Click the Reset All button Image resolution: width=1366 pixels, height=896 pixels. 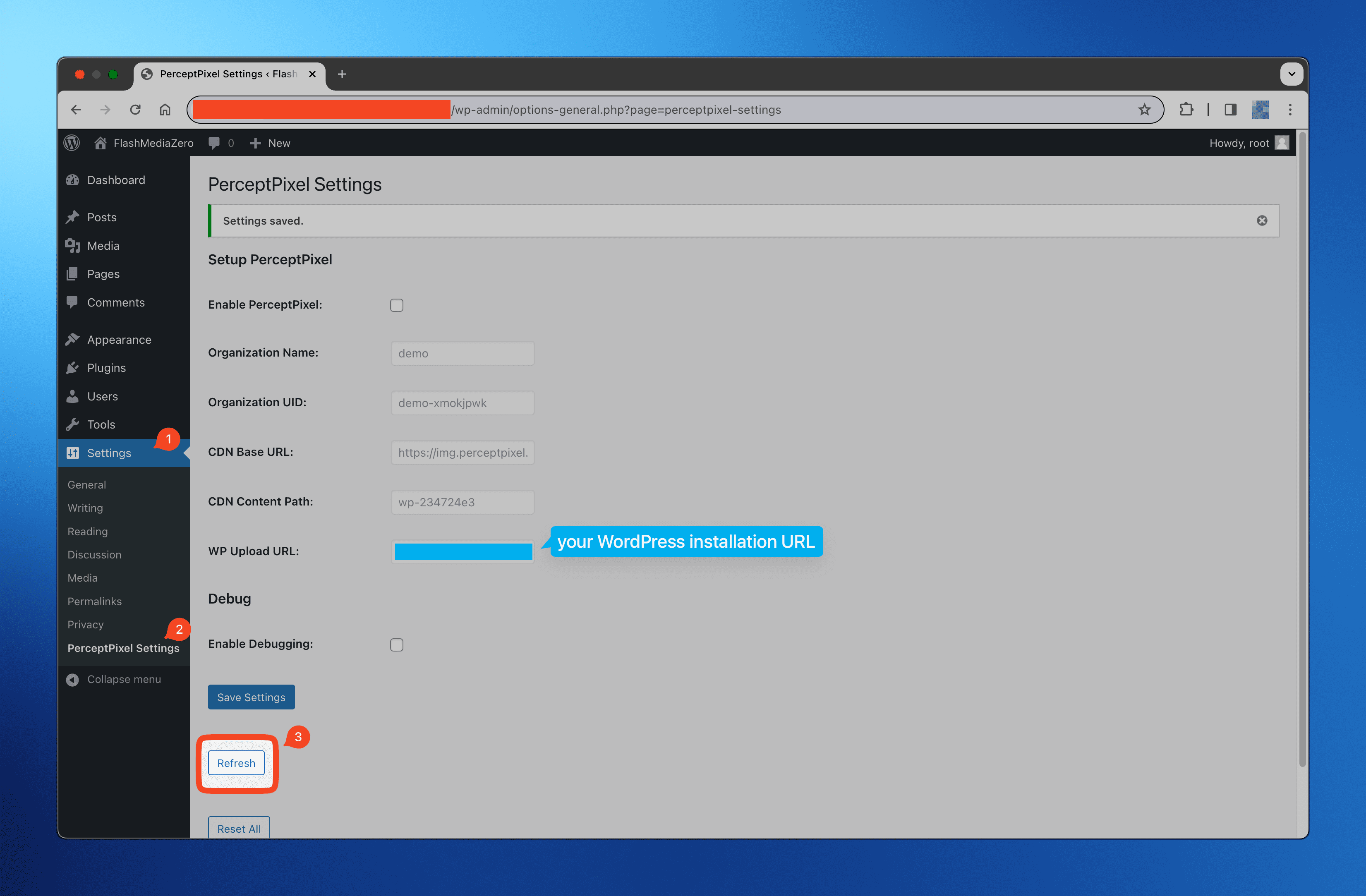[x=237, y=828]
